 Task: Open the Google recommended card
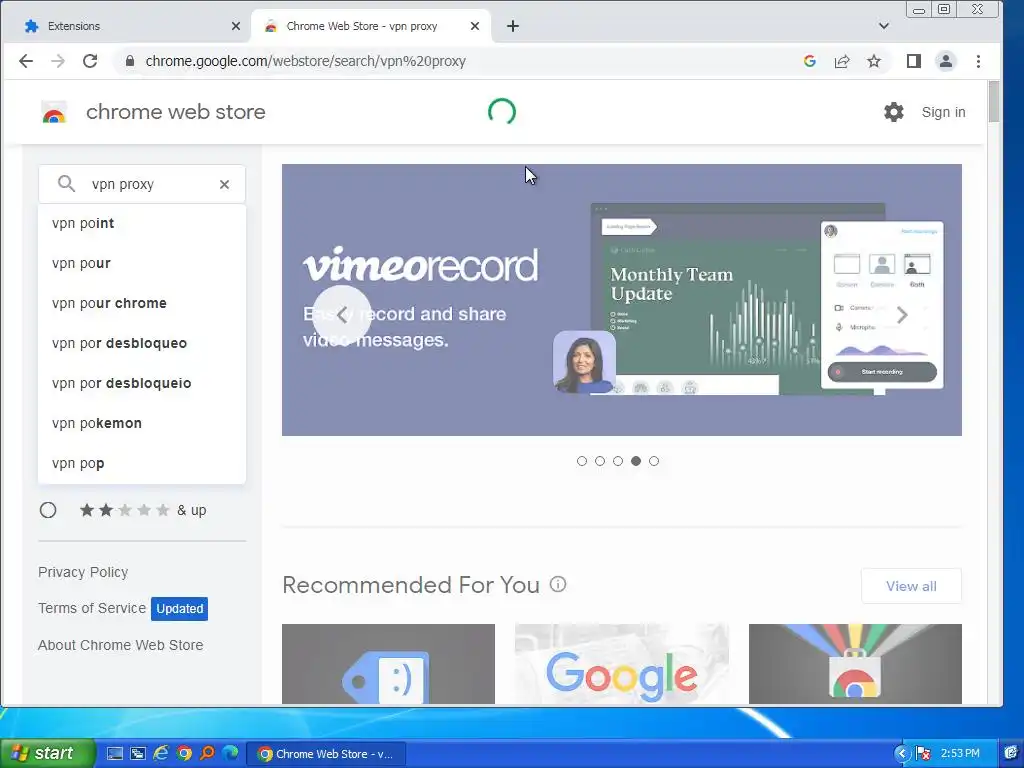[x=621, y=664]
